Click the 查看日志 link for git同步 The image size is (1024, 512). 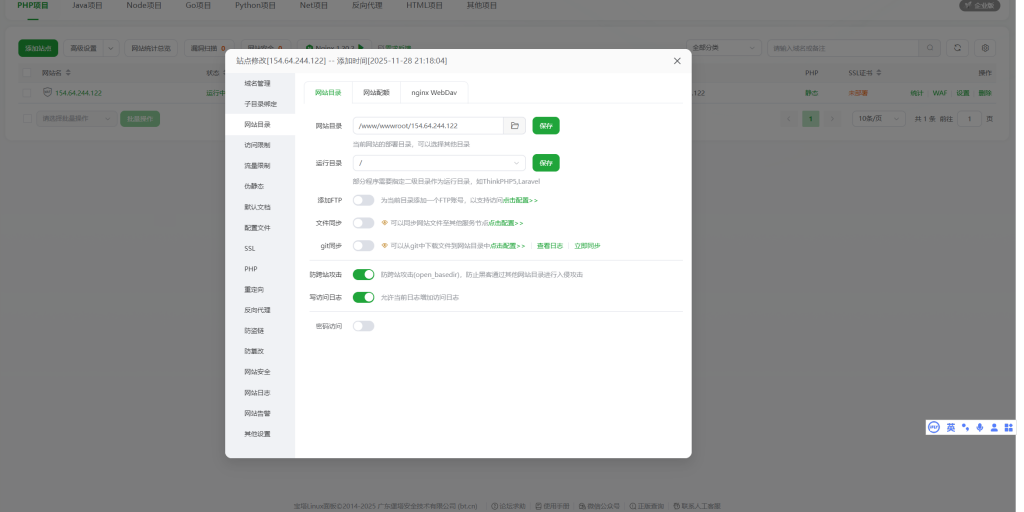(550, 246)
